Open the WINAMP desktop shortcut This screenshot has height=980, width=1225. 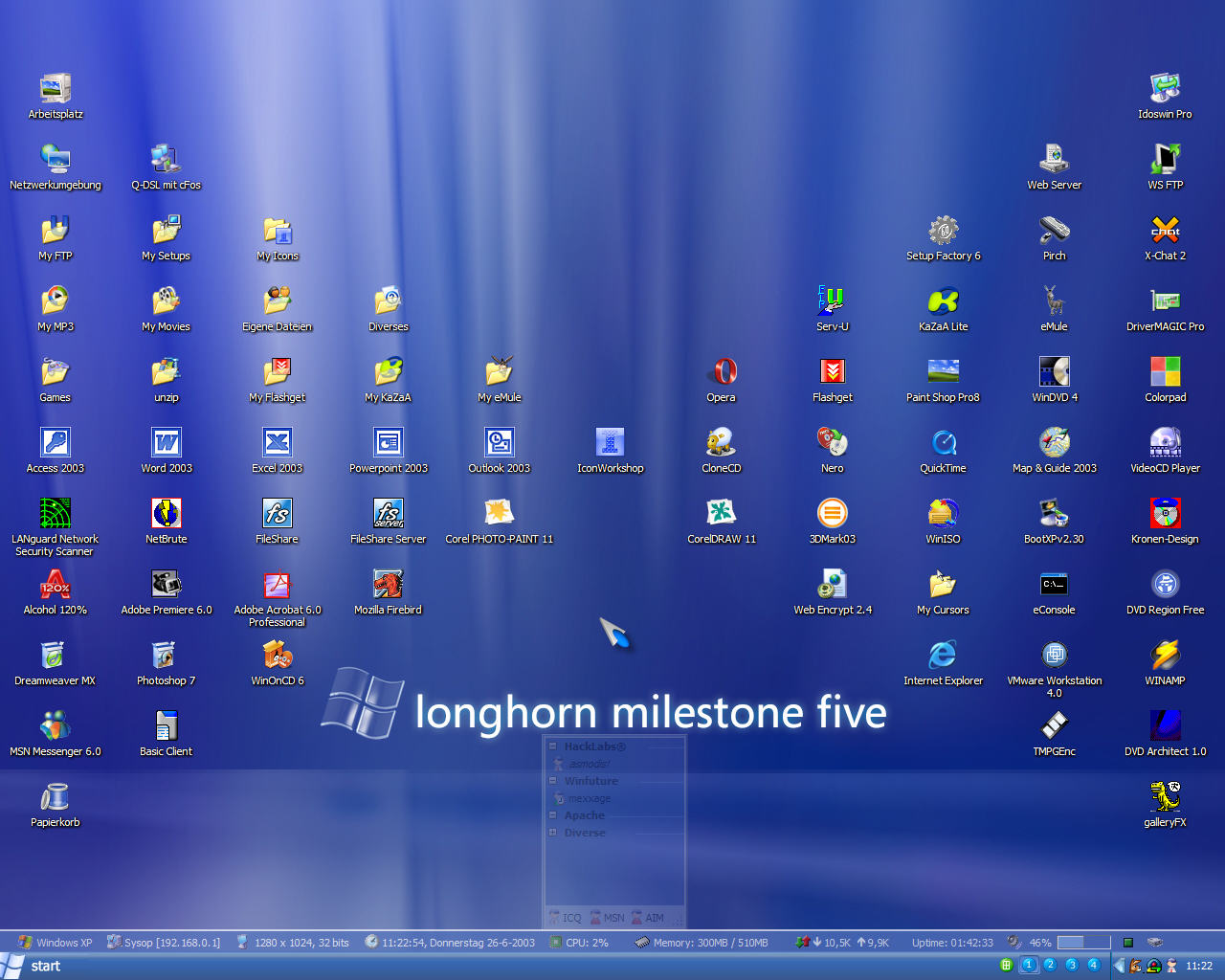coord(1165,656)
